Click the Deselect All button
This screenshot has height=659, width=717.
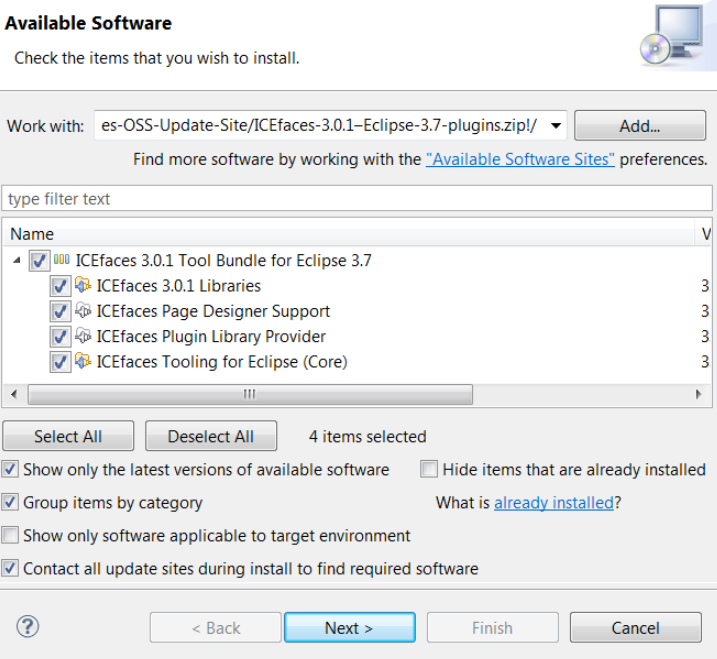click(x=211, y=437)
